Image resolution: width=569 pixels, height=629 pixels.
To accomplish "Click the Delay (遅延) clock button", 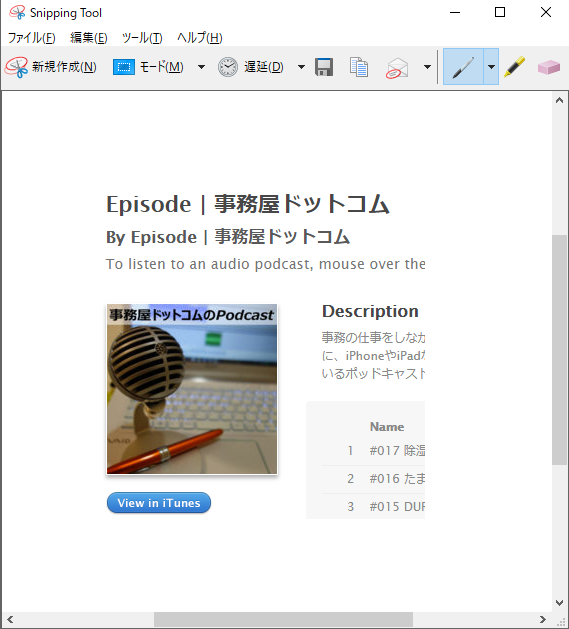I will coord(251,67).
